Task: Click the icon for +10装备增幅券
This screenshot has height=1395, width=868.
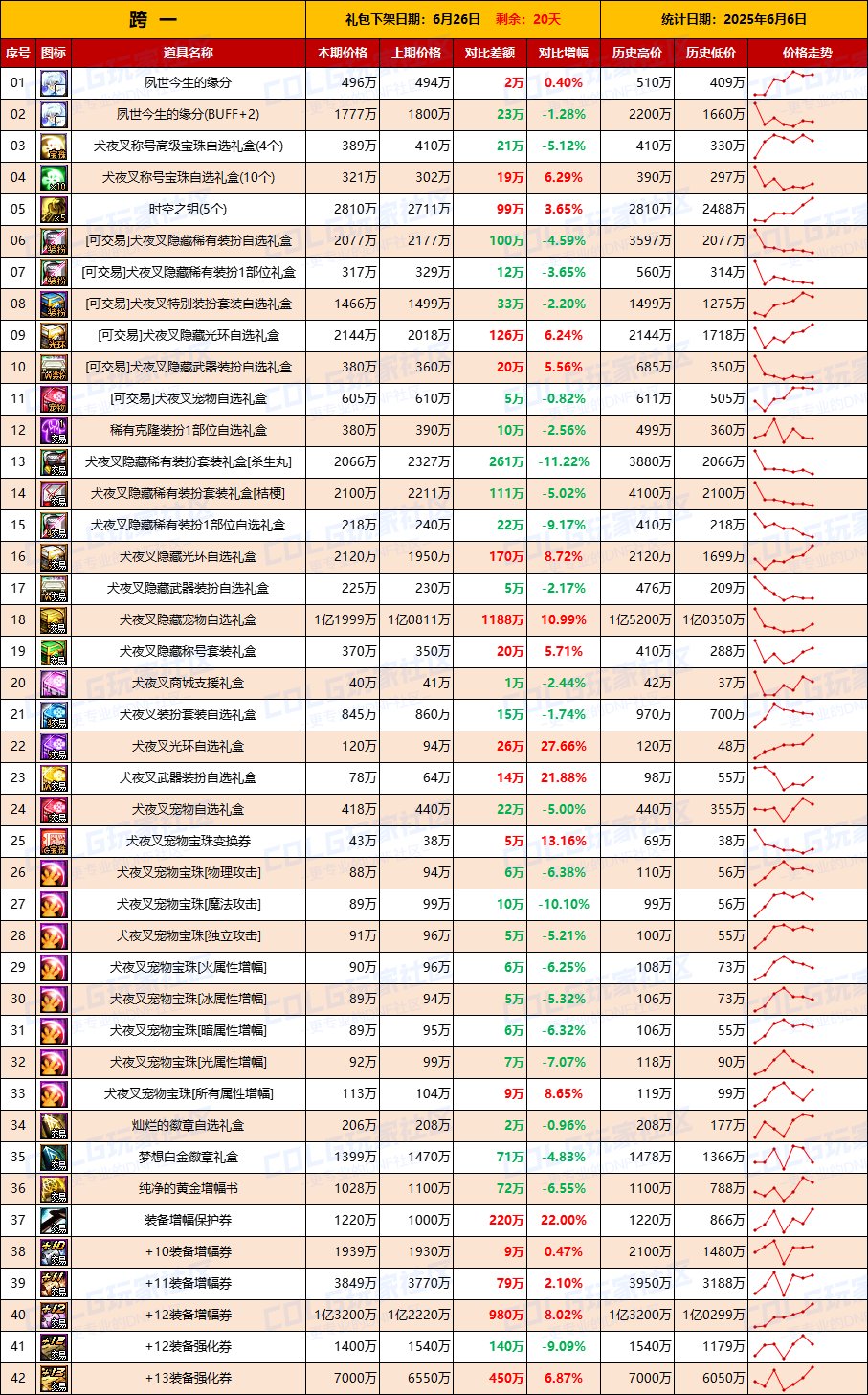Action: [54, 1252]
